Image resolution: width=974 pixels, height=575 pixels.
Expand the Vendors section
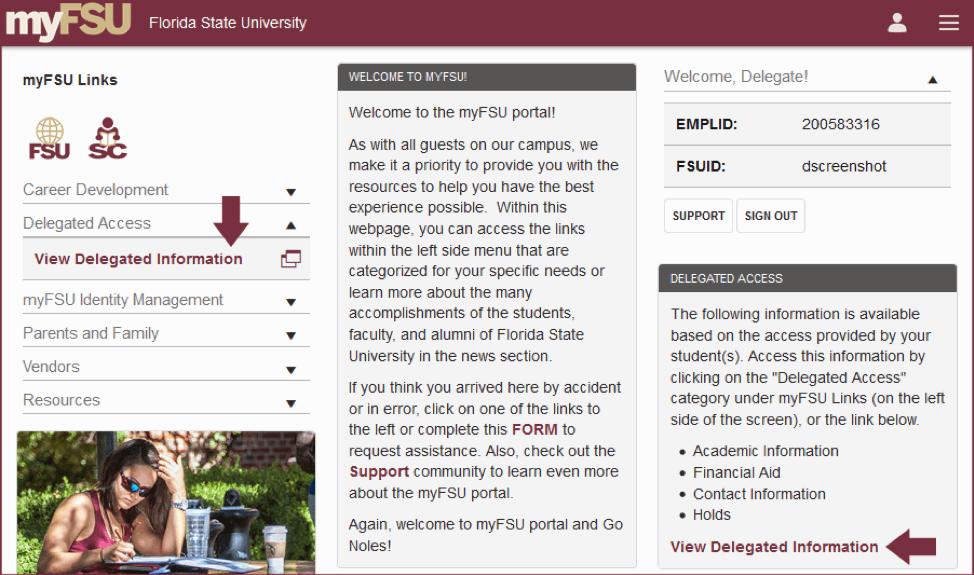[x=291, y=368]
